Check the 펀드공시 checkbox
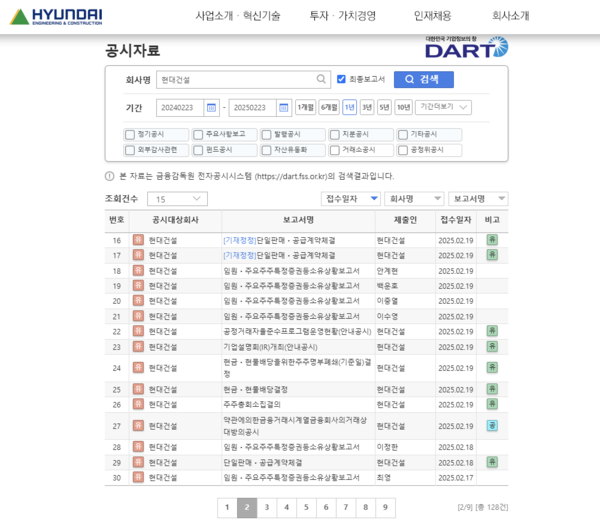Screen dimensions: 600x523 pyautogui.click(x=198, y=150)
